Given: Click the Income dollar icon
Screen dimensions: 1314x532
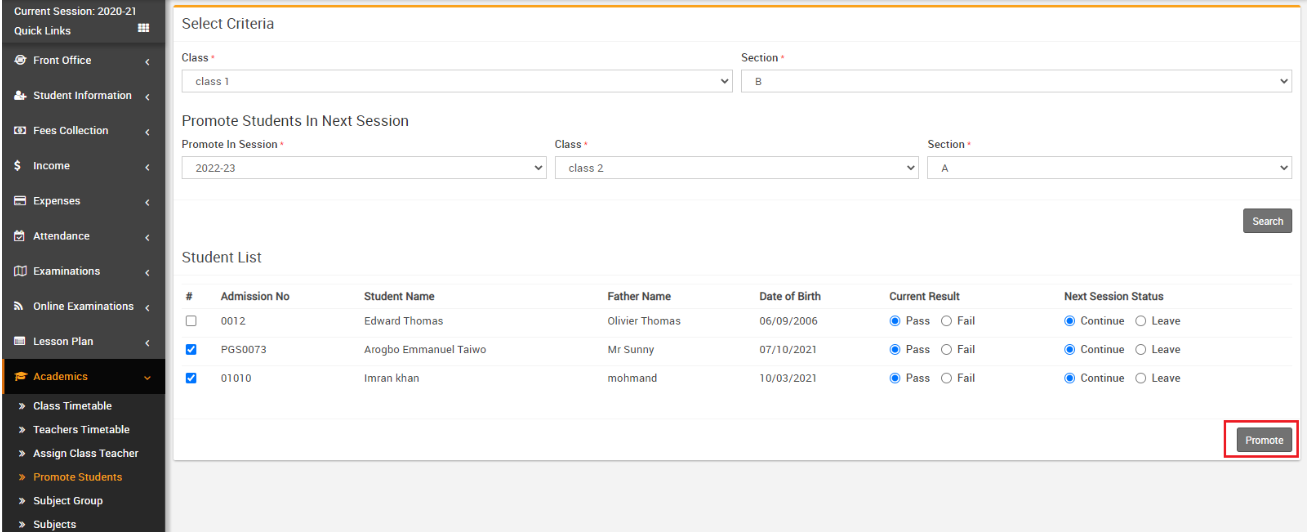Looking at the screenshot, I should (18, 166).
